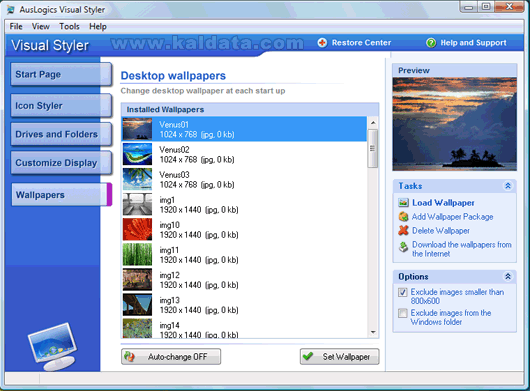
Task: Click Download the wallpapers from the Internet
Action: (461, 249)
